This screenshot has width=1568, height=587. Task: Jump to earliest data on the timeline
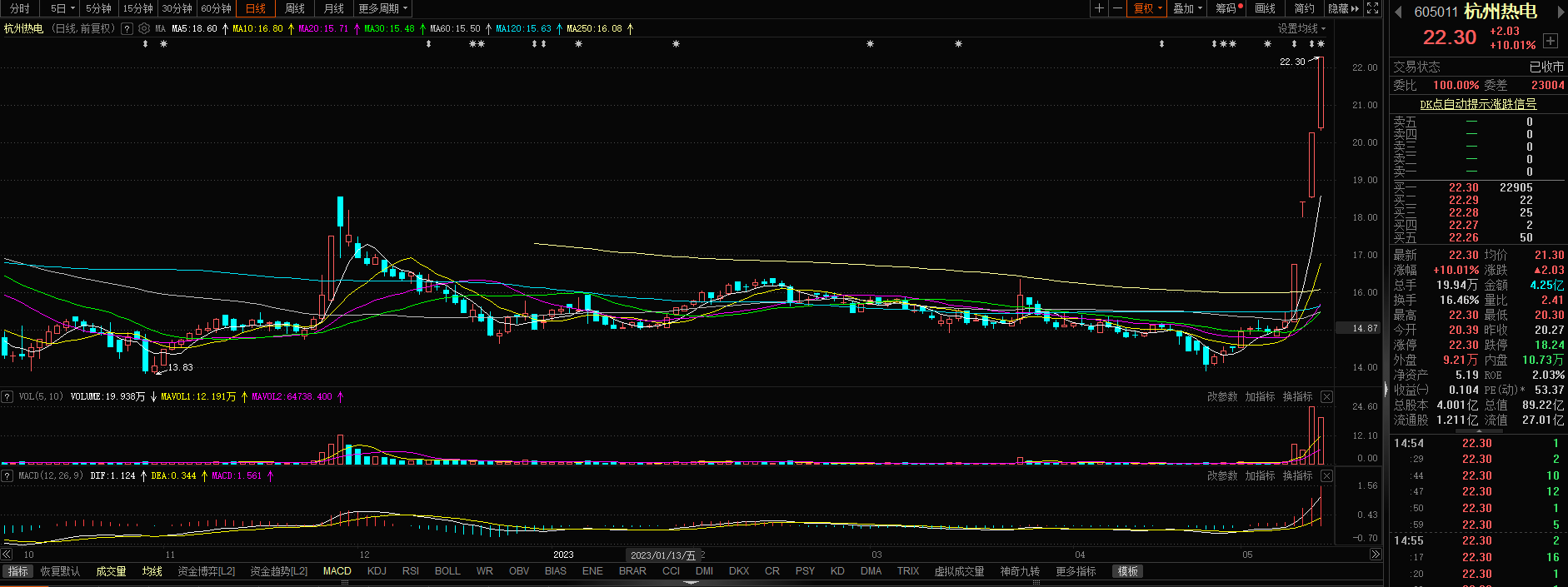coord(7,555)
